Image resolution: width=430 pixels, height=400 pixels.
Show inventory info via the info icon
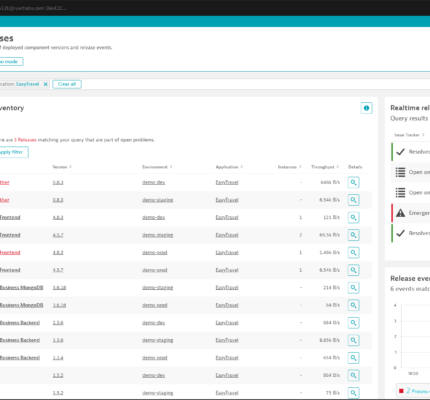coord(366,108)
